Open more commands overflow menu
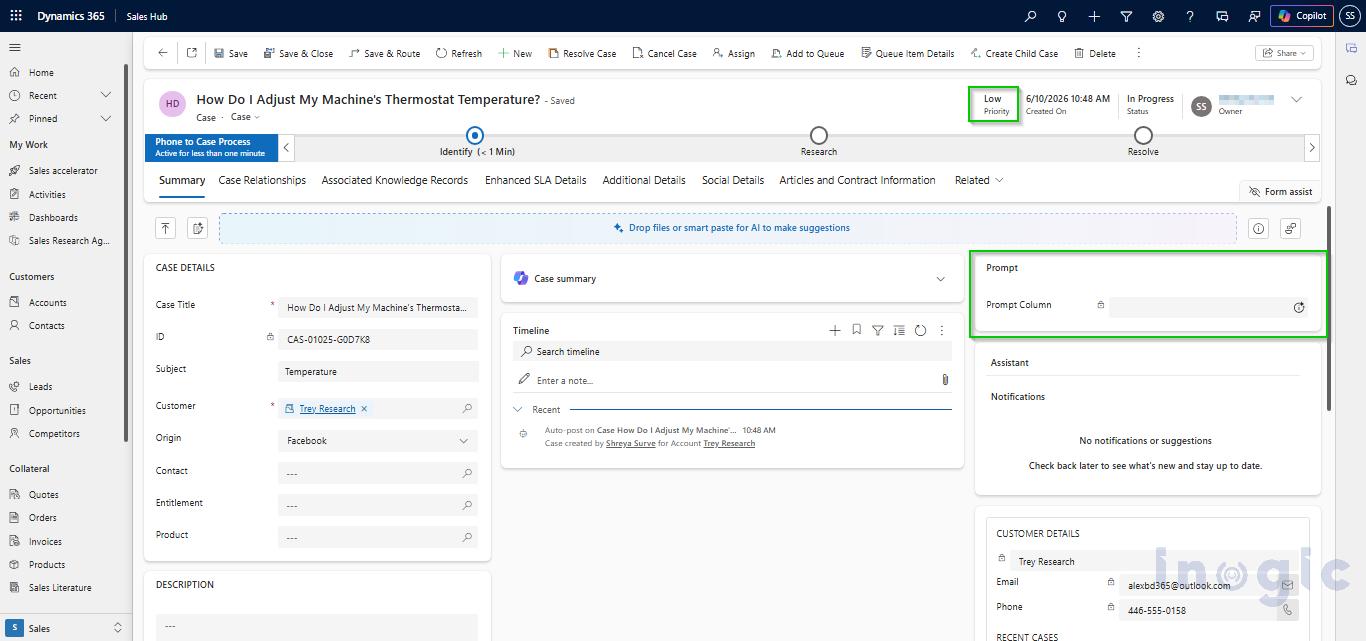The image size is (1366, 641). point(1138,53)
